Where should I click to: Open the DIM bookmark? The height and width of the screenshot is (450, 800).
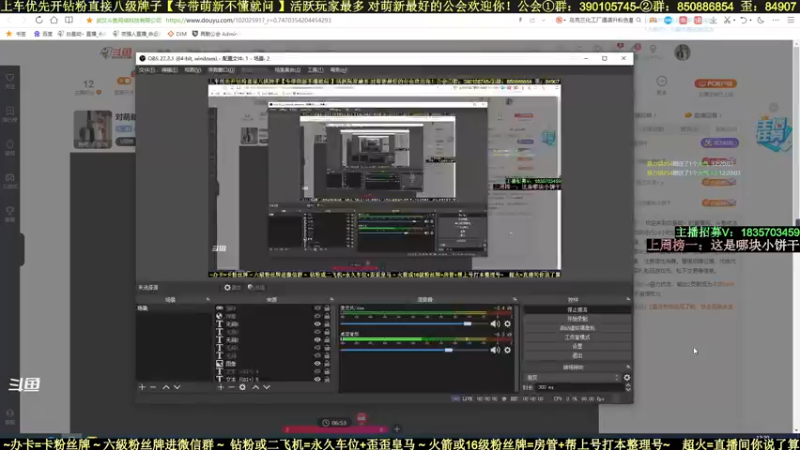click(x=177, y=34)
